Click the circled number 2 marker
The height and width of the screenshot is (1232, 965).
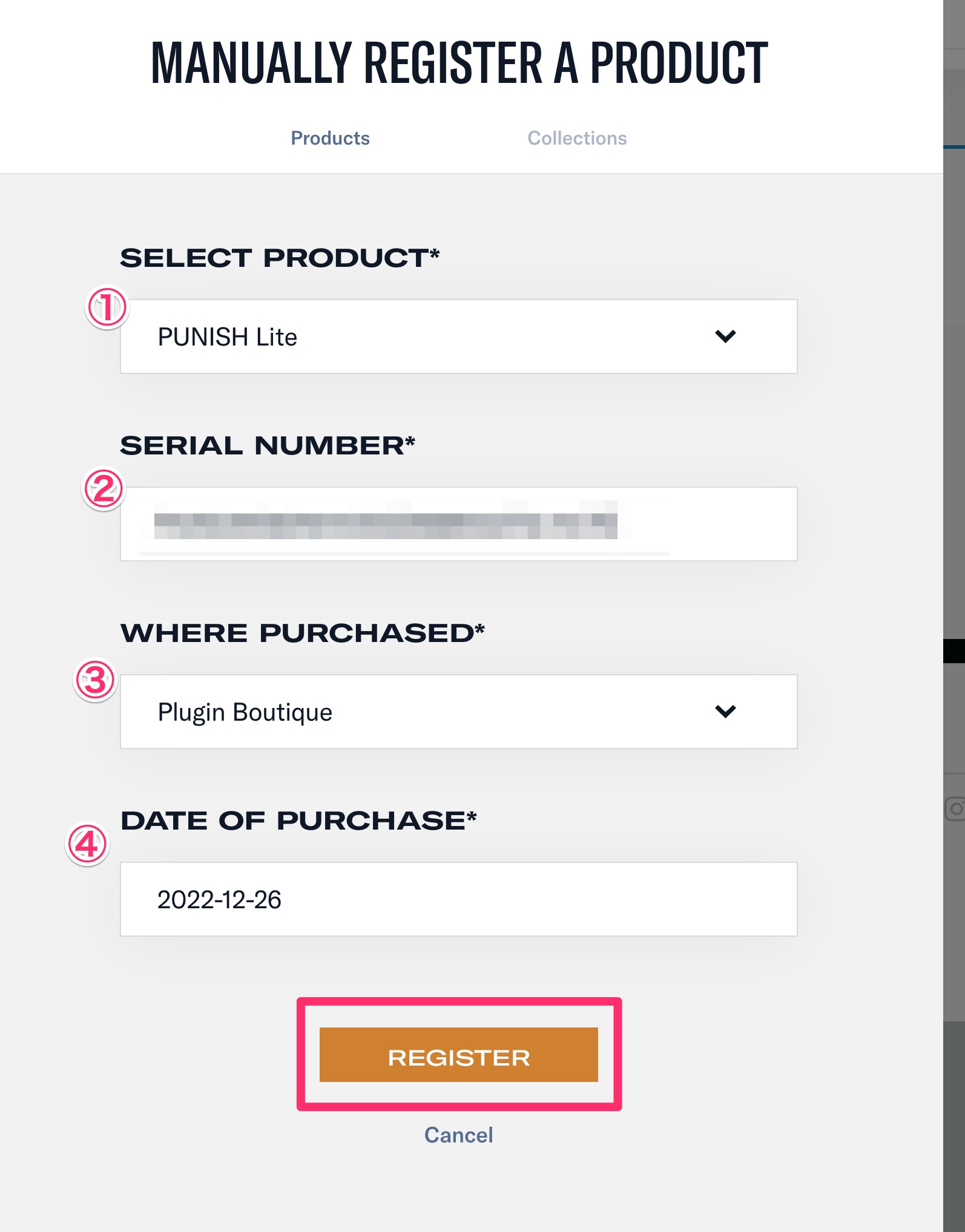point(104,489)
